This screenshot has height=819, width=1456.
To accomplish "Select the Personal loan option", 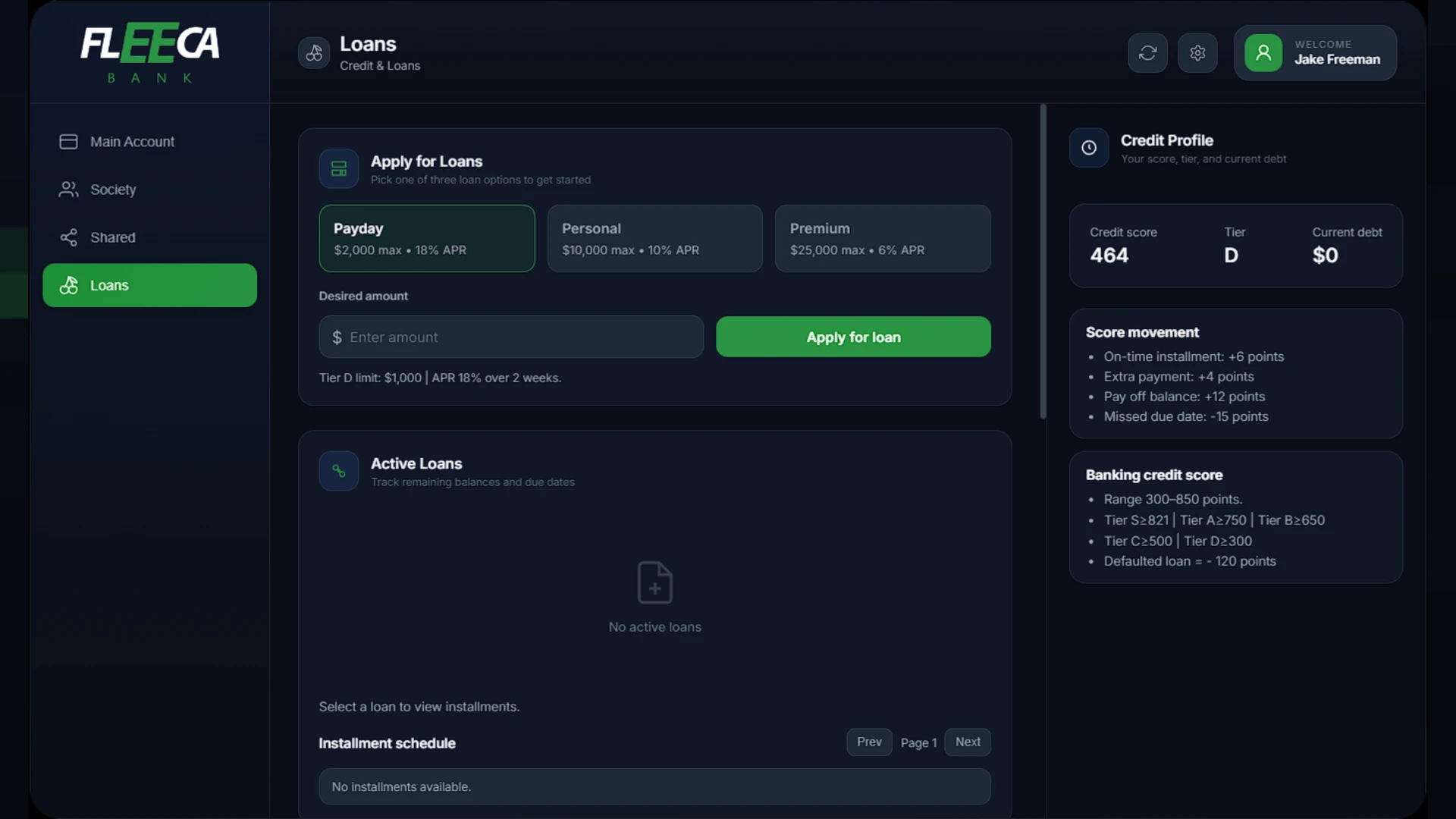I will (x=655, y=238).
